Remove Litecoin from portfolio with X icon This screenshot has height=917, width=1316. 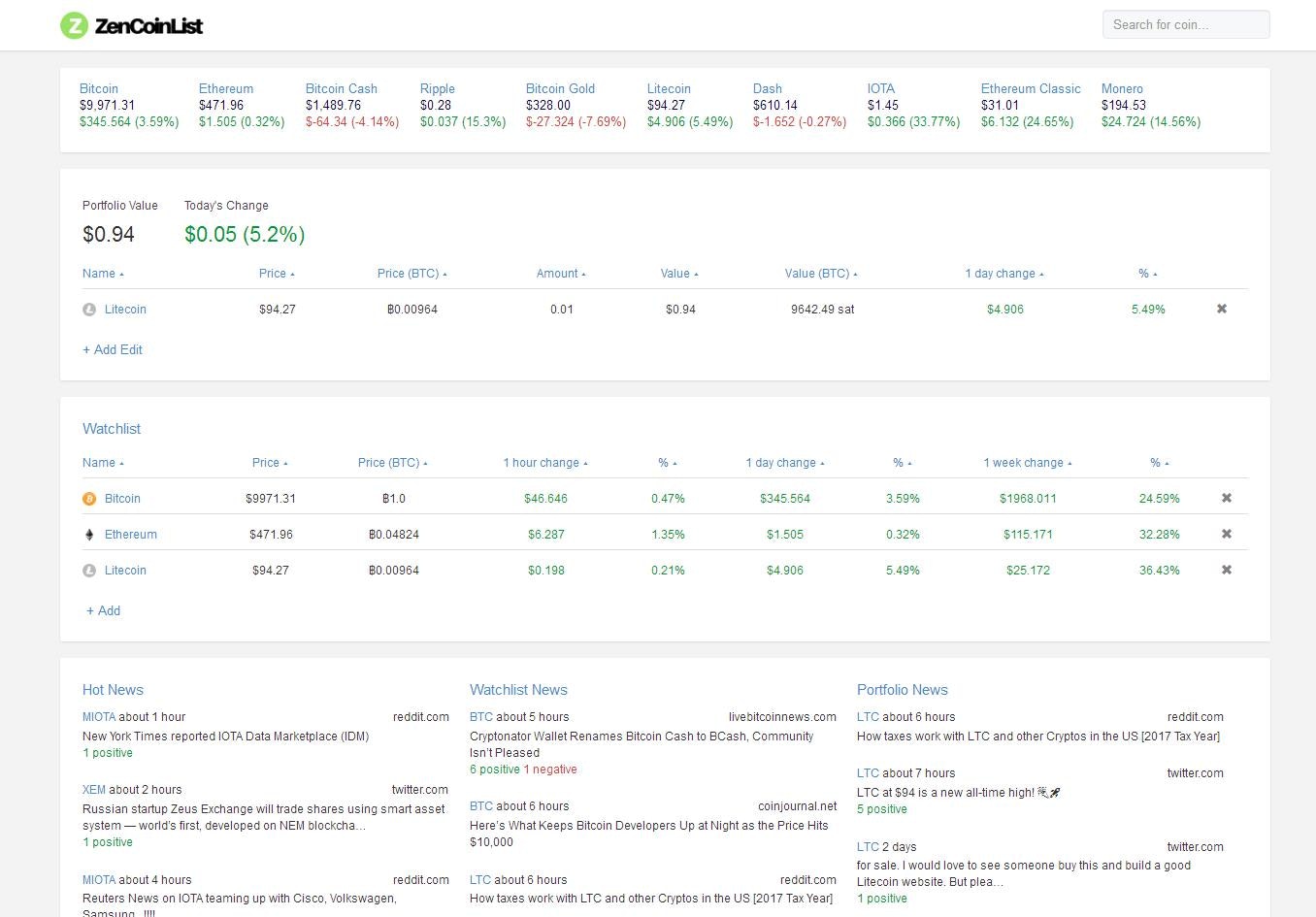pos(1222,309)
